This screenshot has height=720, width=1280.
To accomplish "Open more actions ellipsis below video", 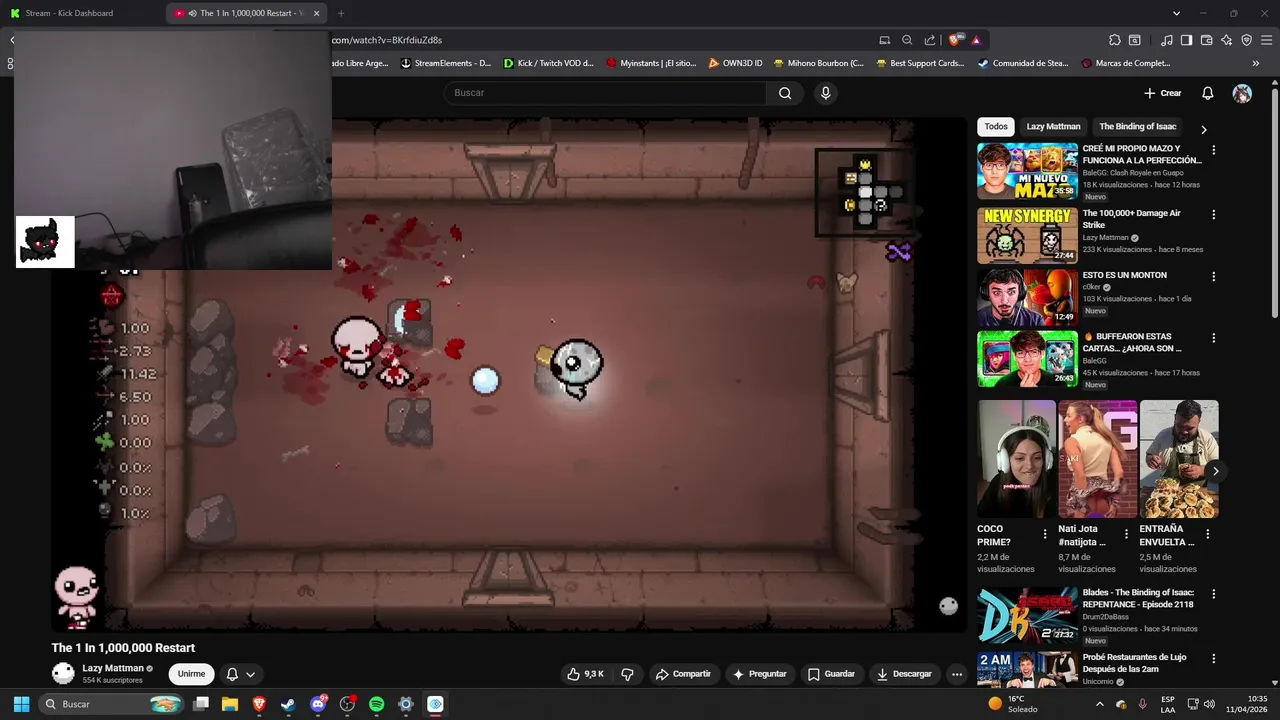I will 957,674.
